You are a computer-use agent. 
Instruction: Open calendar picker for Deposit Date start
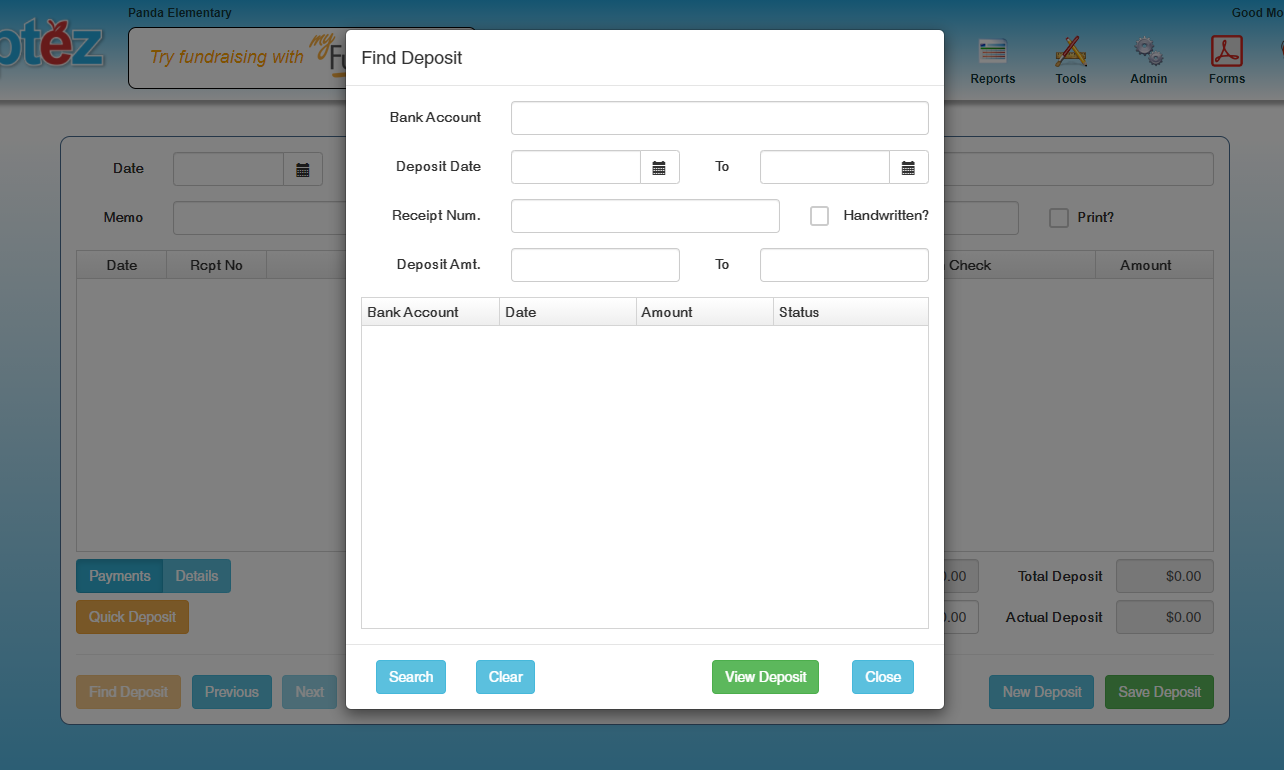point(659,167)
